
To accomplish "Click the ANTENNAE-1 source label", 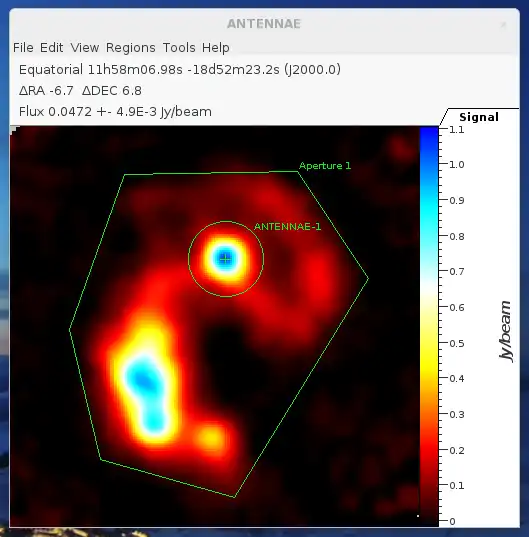I will (288, 226).
